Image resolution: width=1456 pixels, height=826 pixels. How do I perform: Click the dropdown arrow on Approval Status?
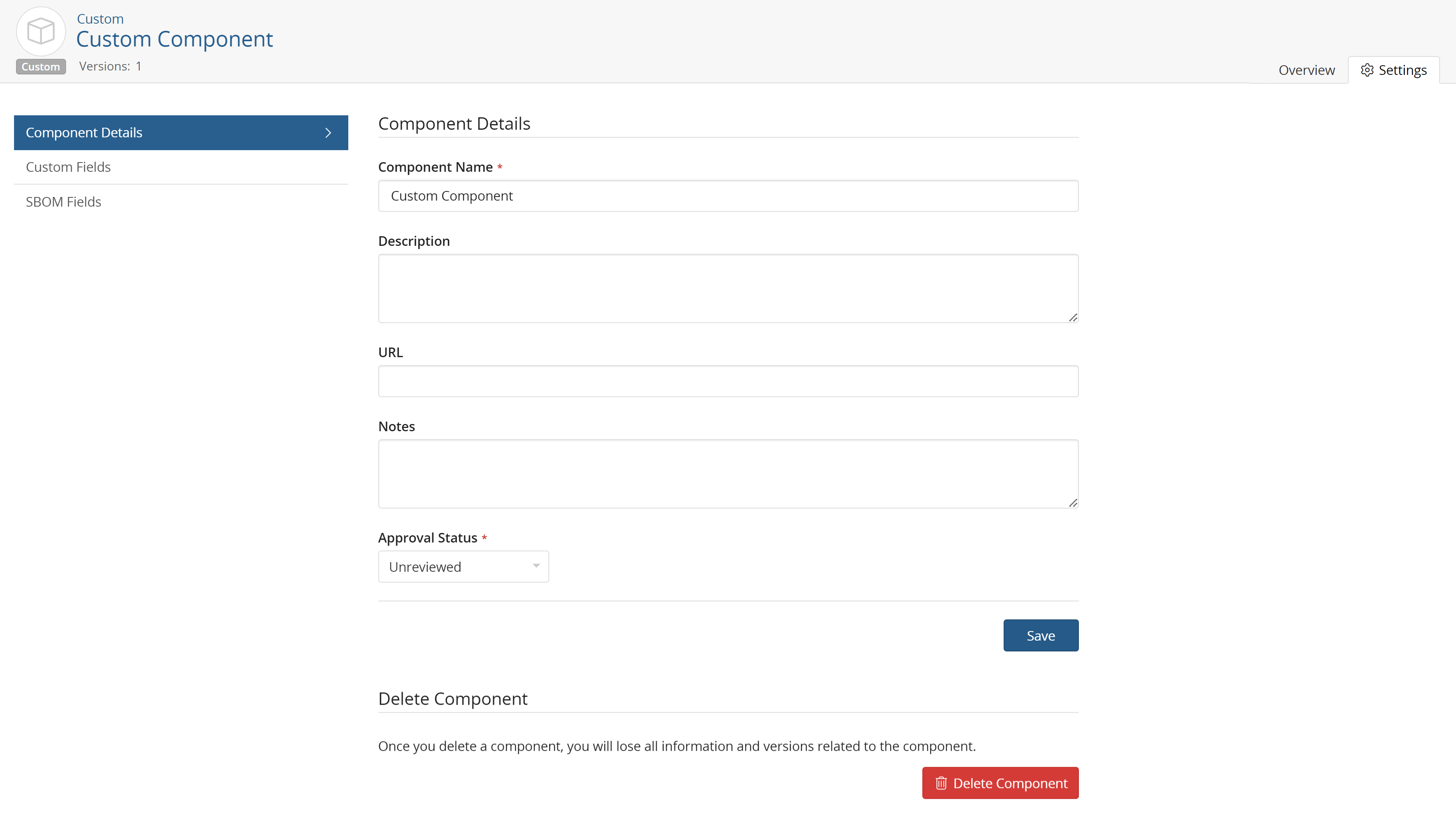click(535, 566)
